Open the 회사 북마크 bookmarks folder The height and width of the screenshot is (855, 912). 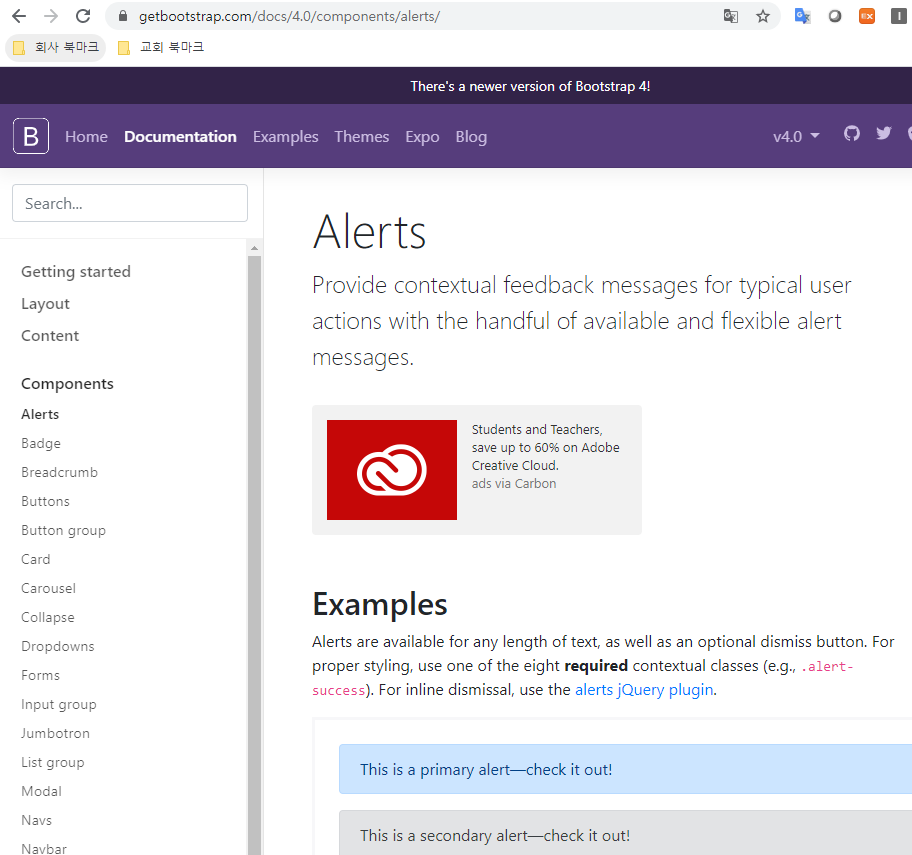(56, 47)
